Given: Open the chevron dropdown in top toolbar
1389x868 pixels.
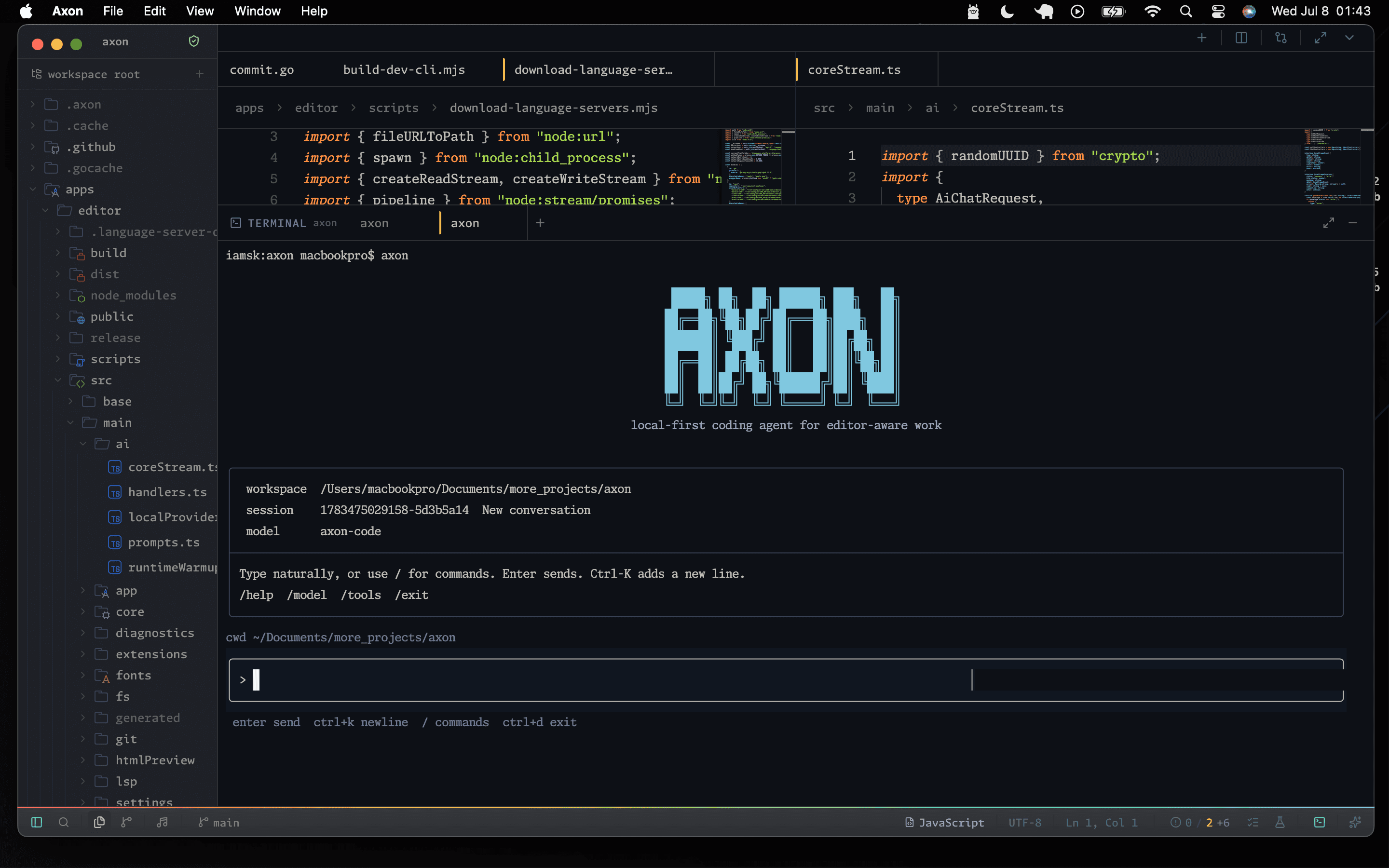Looking at the screenshot, I should [1349, 38].
